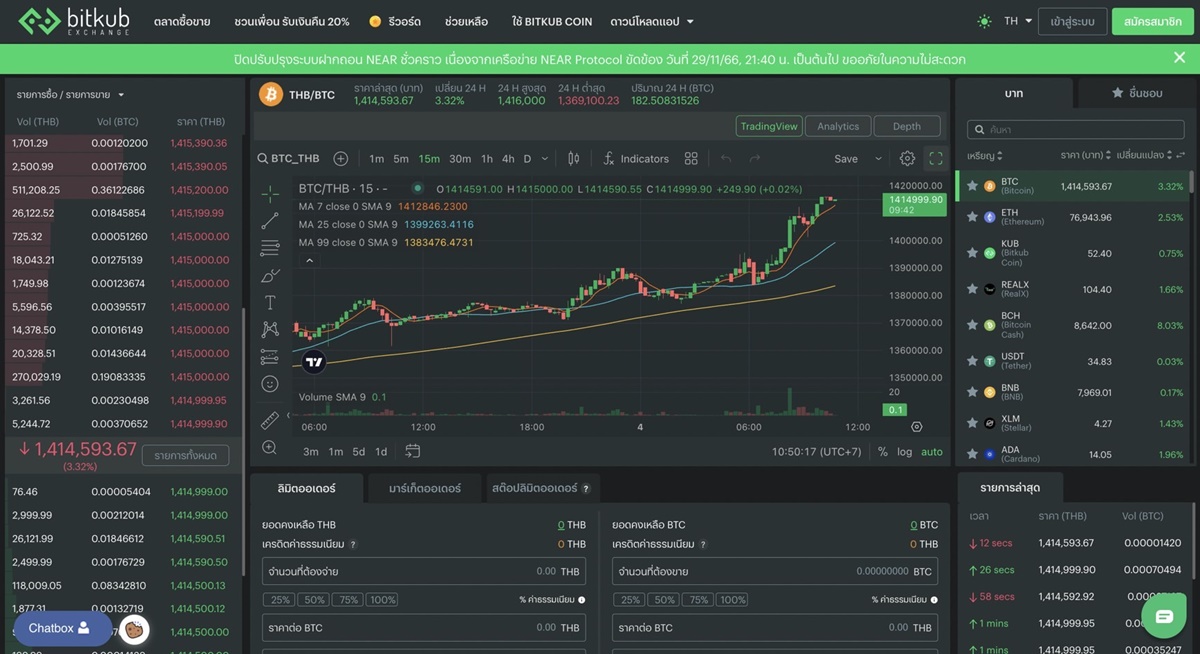Redo the chart action
Image resolution: width=1200 pixels, height=654 pixels.
755,159
